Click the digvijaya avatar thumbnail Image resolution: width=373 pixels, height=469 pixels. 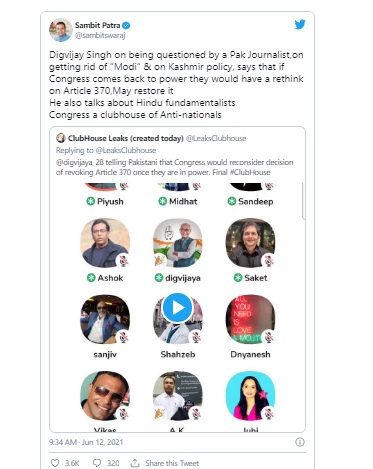pyautogui.click(x=177, y=243)
